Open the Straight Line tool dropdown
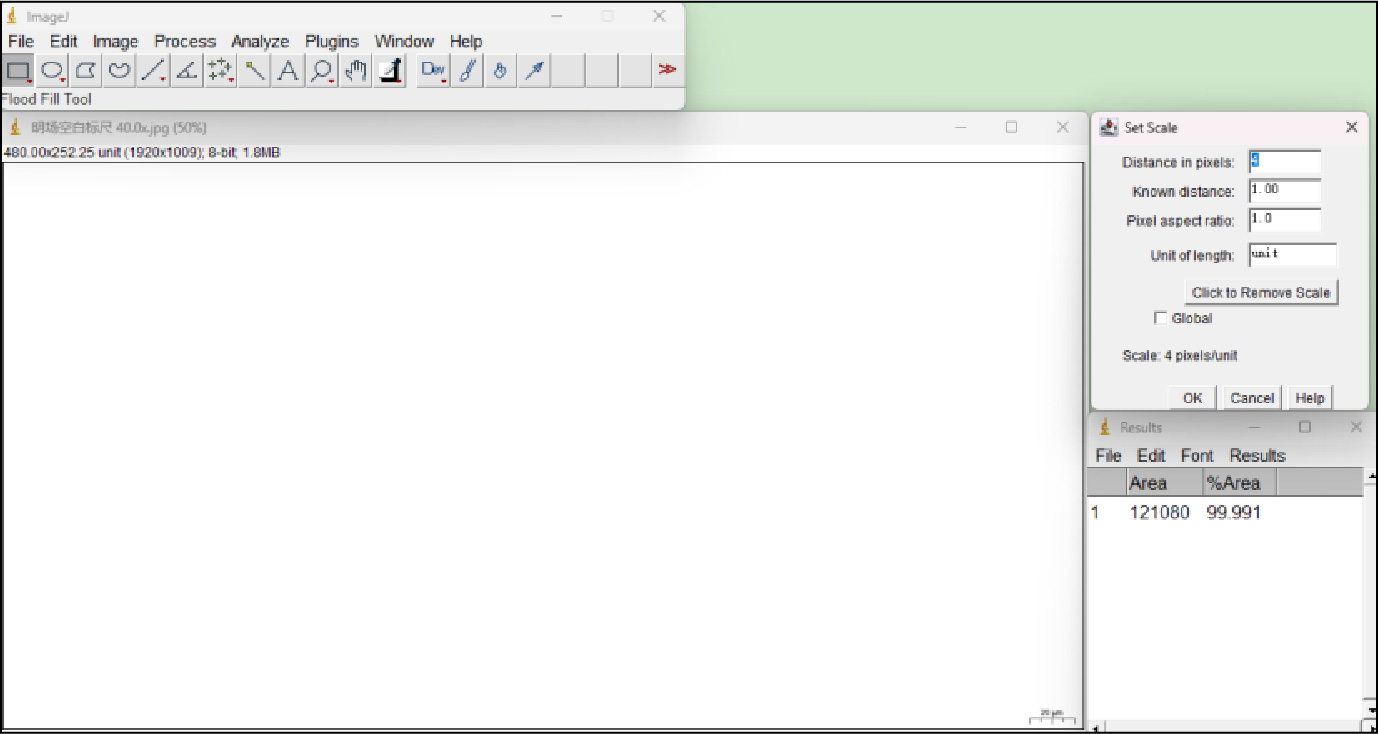This screenshot has height=734, width=1378. tap(153, 70)
